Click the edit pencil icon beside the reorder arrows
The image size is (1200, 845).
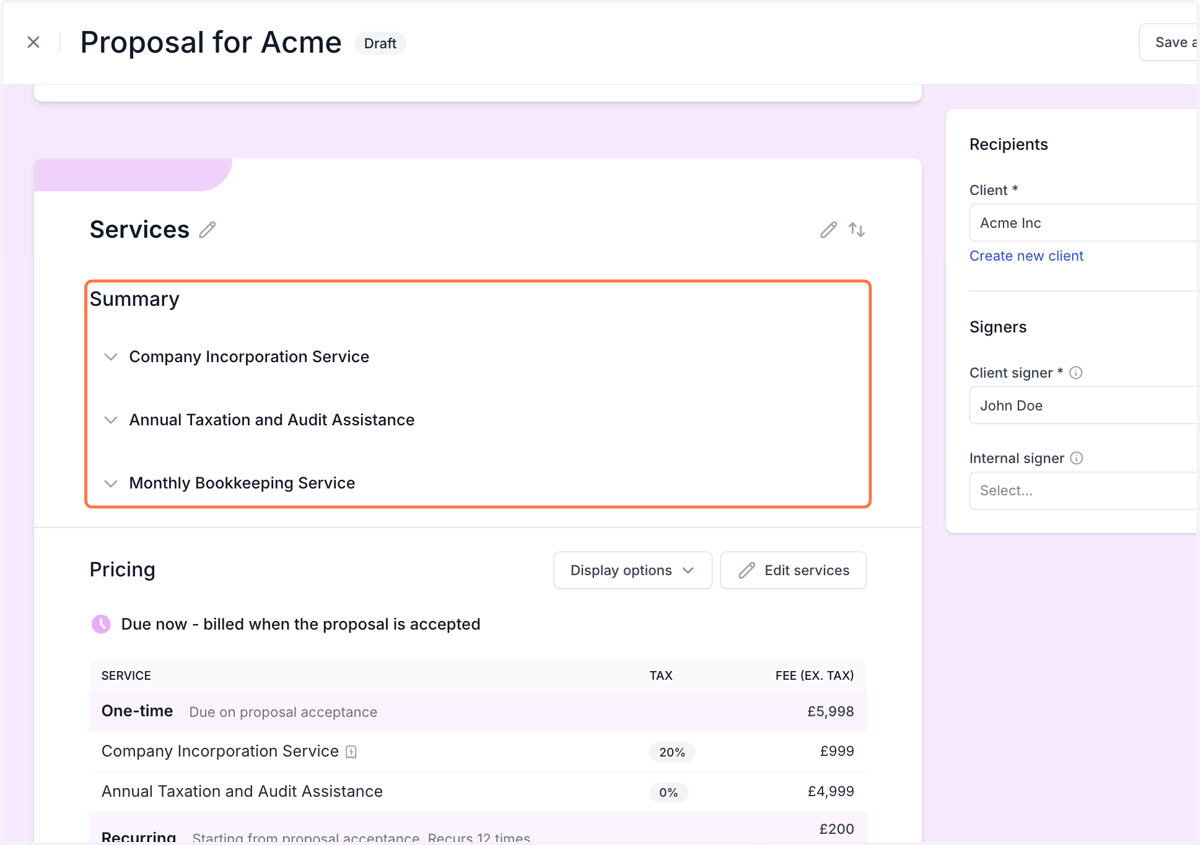828,230
